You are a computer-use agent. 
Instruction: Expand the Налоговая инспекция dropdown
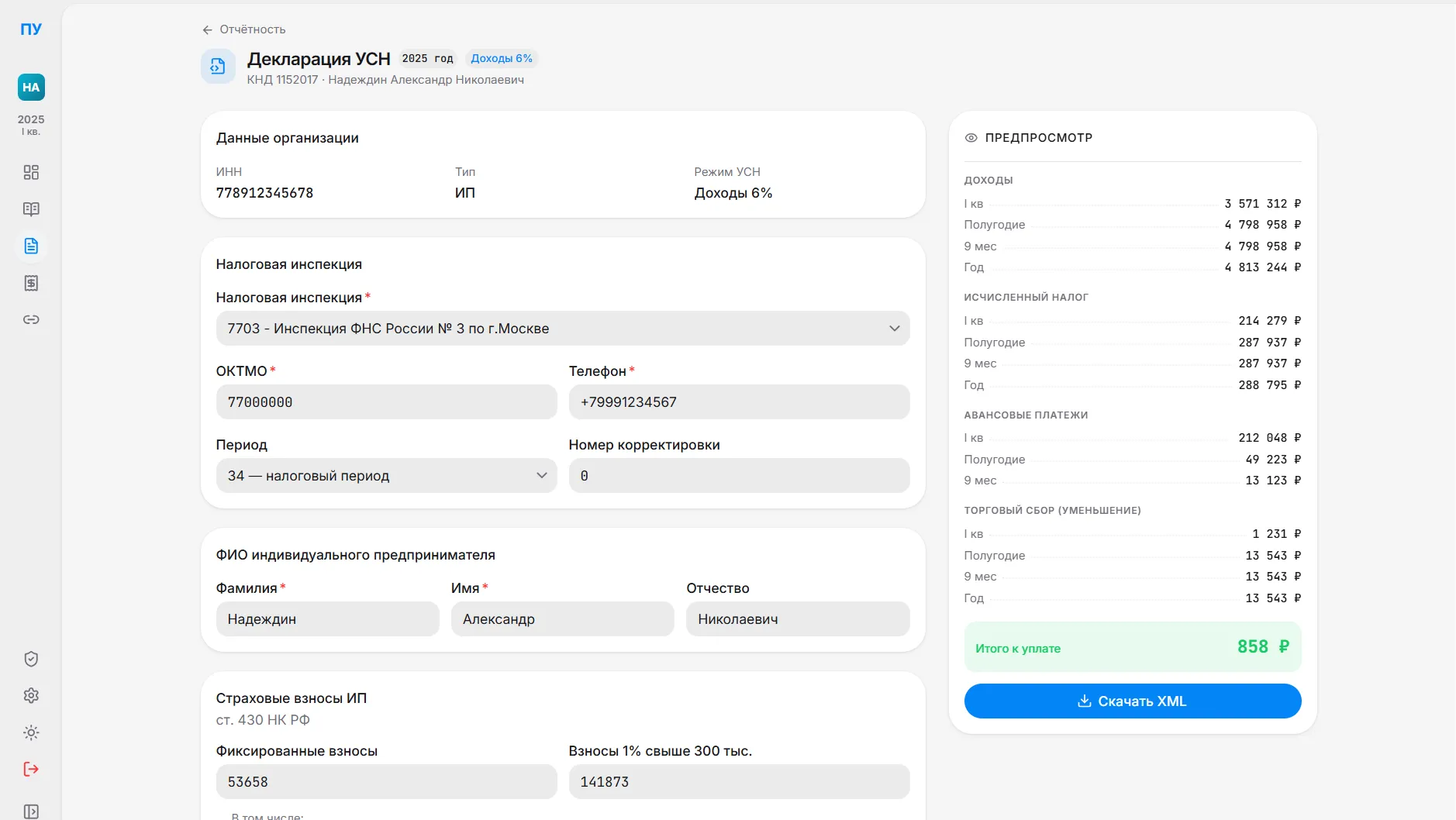(562, 329)
